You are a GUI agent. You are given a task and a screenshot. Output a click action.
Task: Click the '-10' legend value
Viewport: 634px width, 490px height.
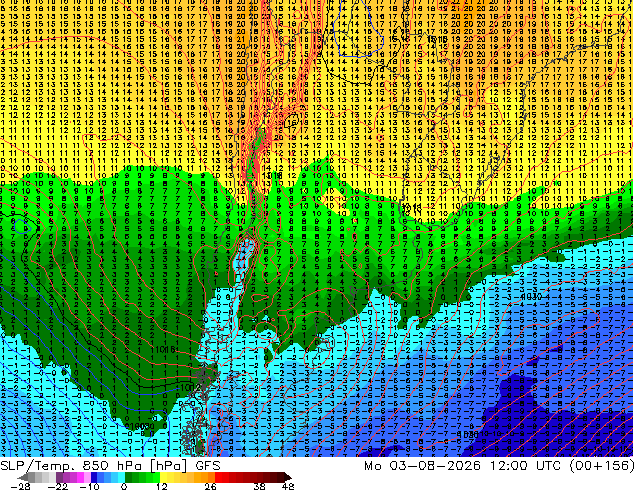89,486
